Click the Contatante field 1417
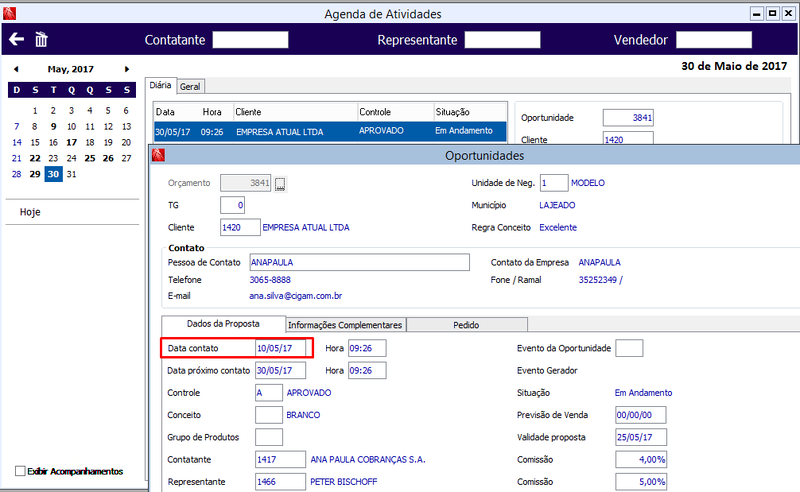The height and width of the screenshot is (492, 800). pos(280,459)
